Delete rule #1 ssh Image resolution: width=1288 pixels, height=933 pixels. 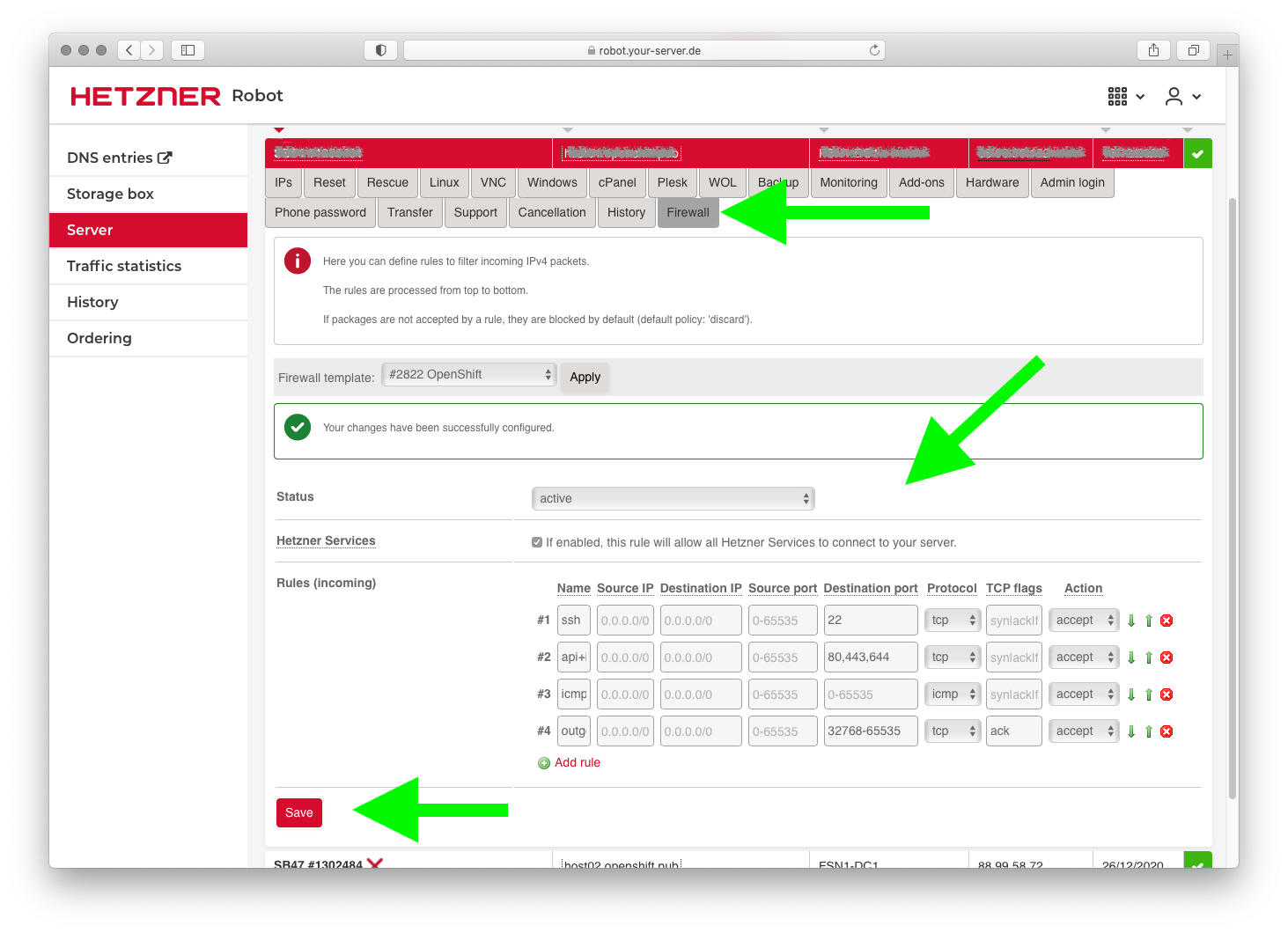(x=1167, y=621)
